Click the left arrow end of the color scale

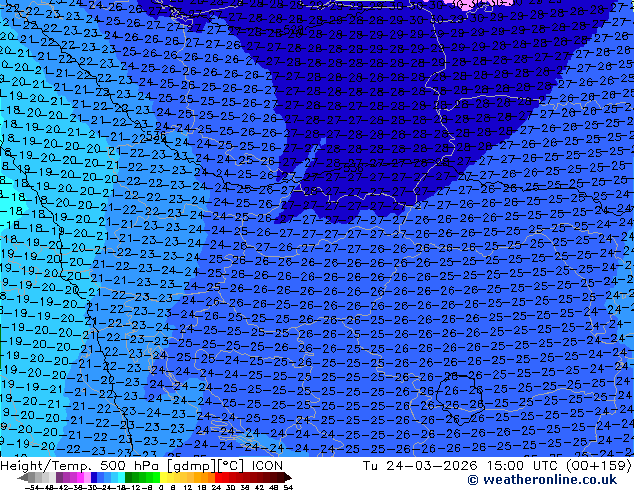pyautogui.click(x=23, y=477)
